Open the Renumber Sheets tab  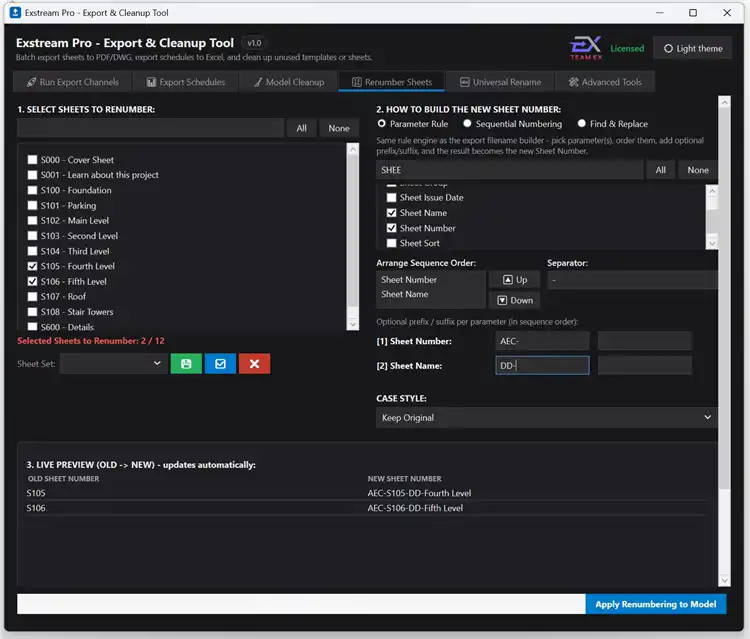392,82
